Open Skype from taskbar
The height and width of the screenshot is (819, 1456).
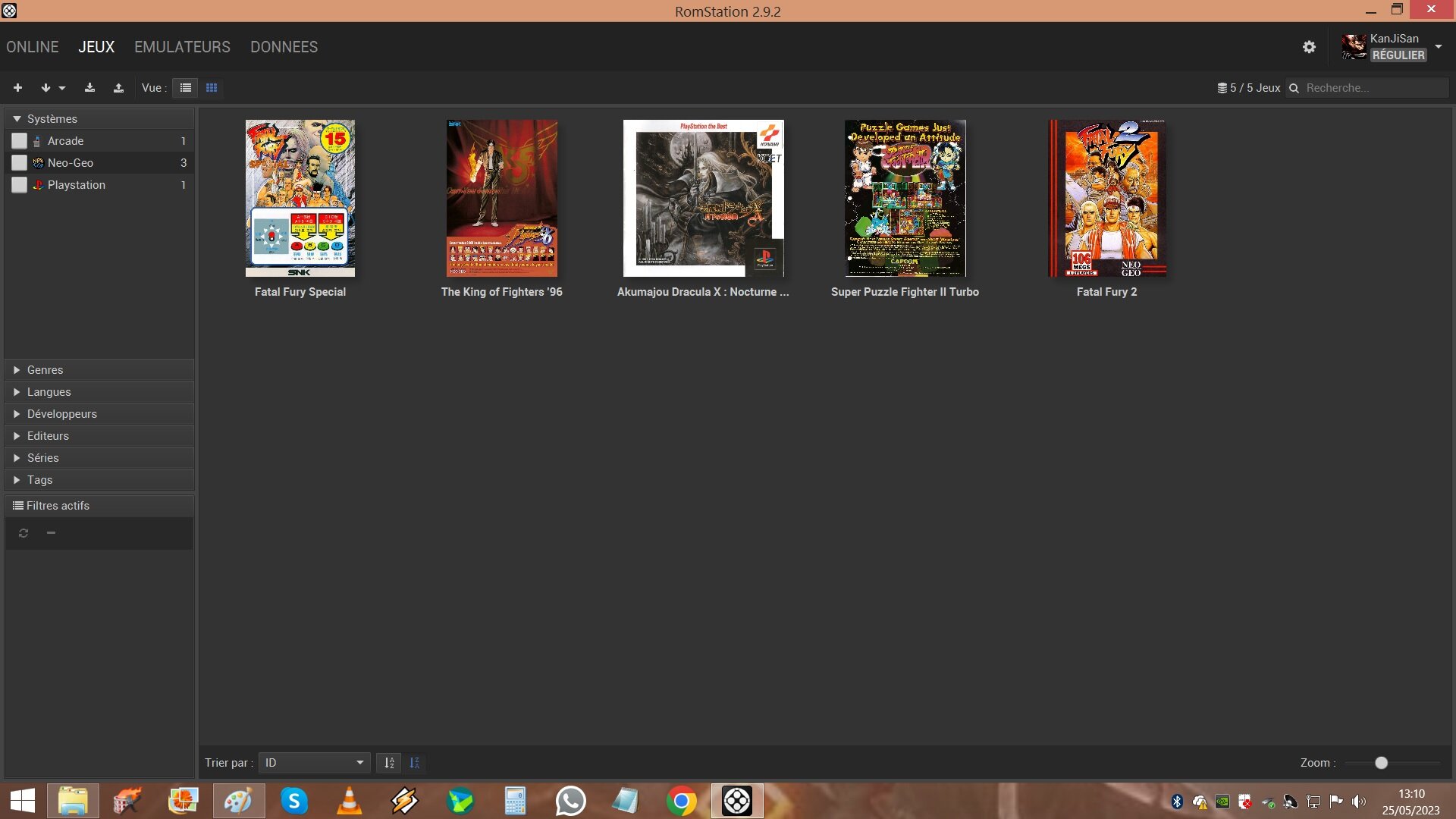[293, 801]
